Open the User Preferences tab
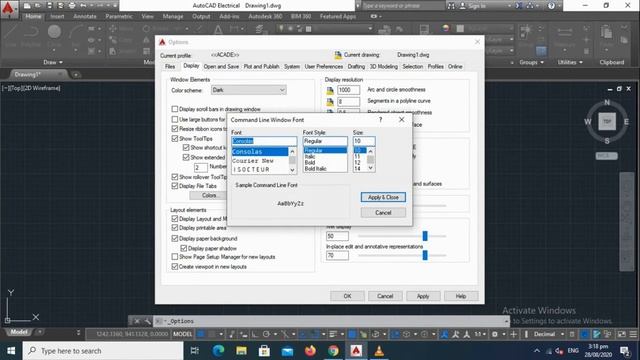This screenshot has width=640, height=360. [x=324, y=67]
